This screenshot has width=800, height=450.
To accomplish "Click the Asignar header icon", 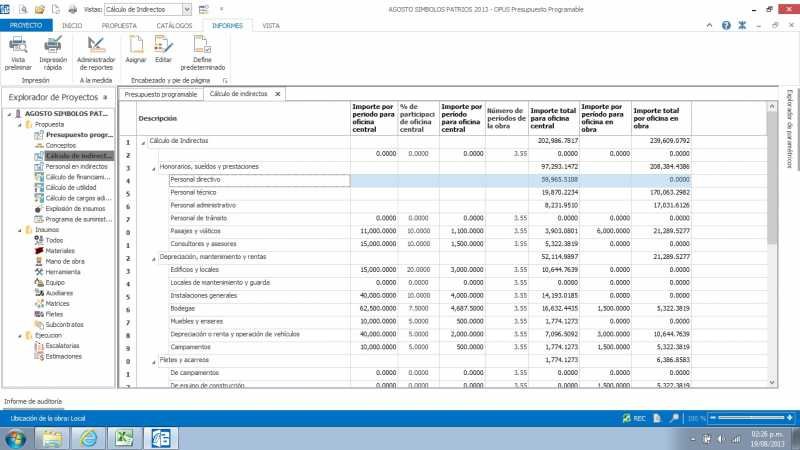I will 136,49.
